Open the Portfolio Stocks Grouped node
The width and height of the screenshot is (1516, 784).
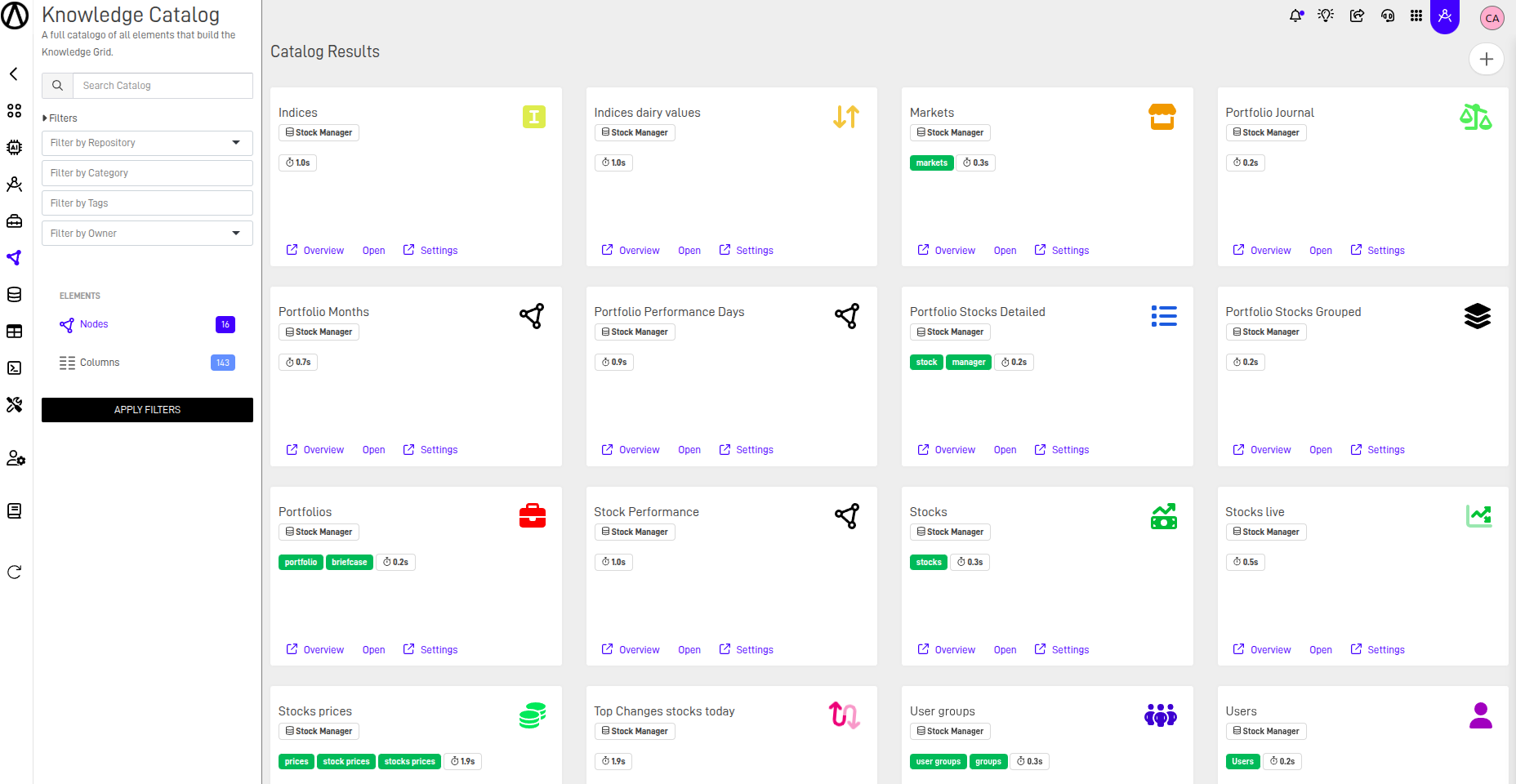[x=1321, y=450]
